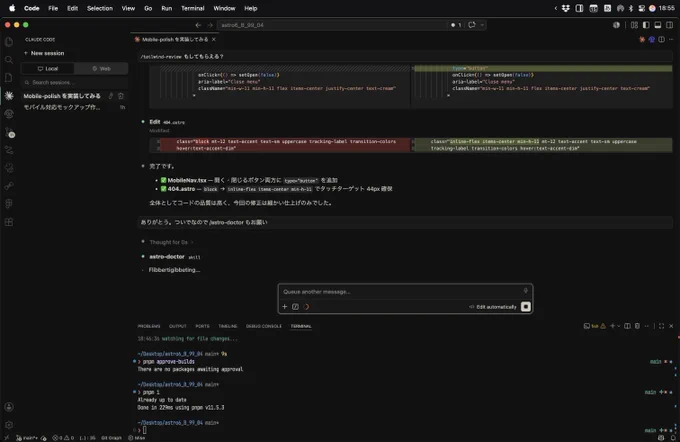Click the Claude Code orange icon in editor actions

pyautogui.click(x=642, y=39)
